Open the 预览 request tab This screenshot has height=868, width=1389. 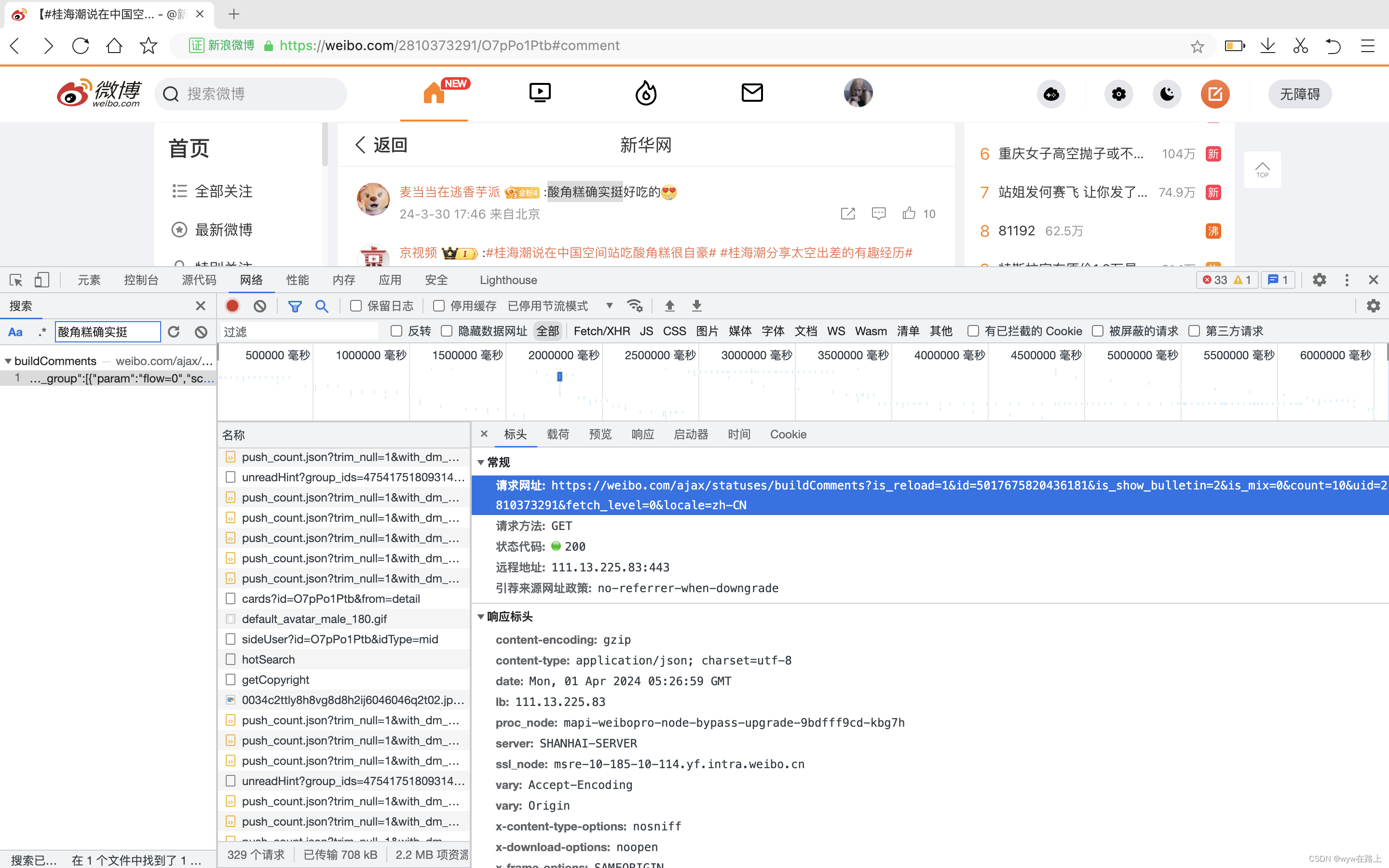(600, 434)
